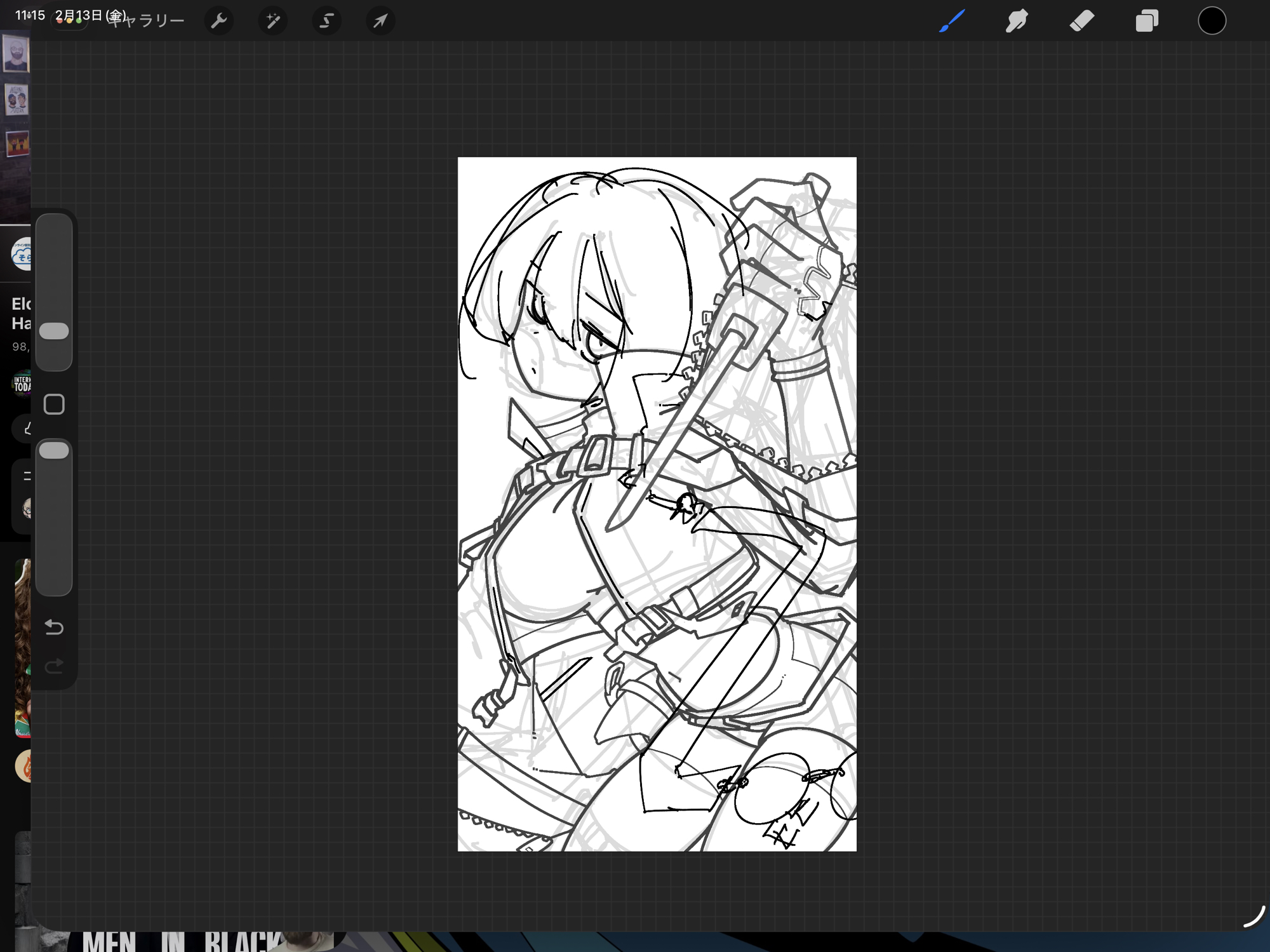Select the Eraser tool
This screenshot has width=1270, height=952.
tap(1081, 21)
